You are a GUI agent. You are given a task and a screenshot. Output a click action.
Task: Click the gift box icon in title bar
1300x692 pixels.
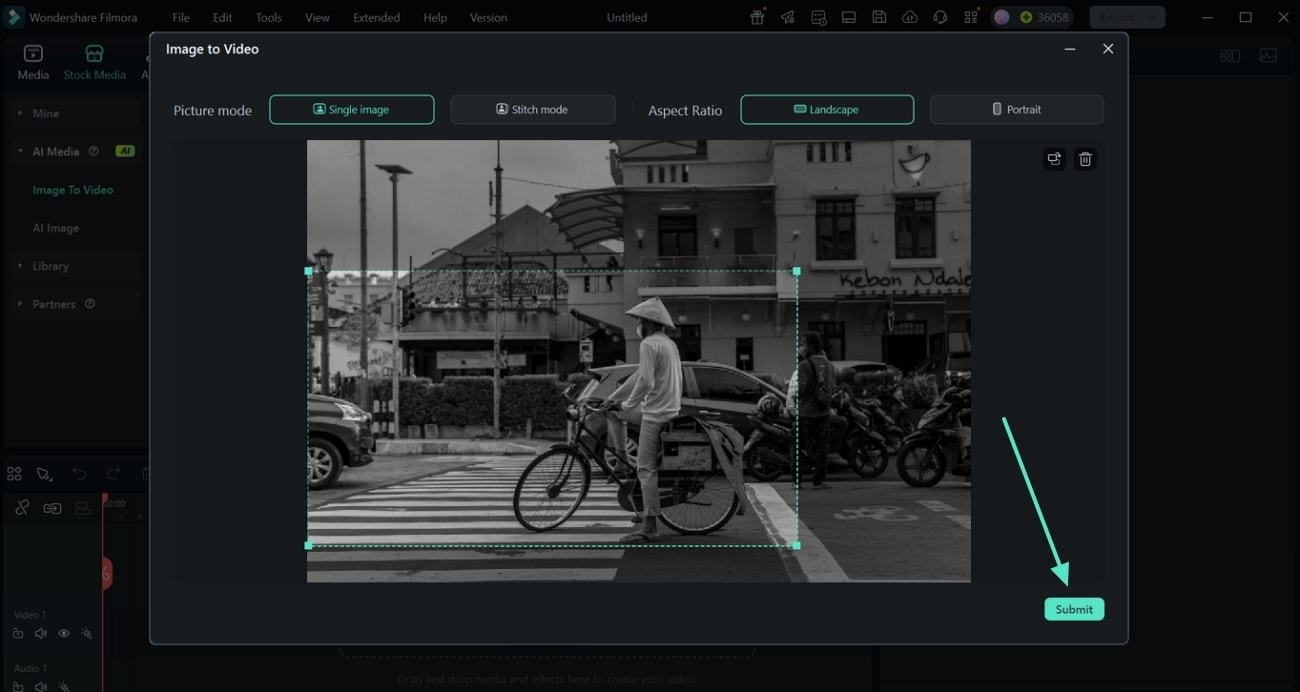757,17
